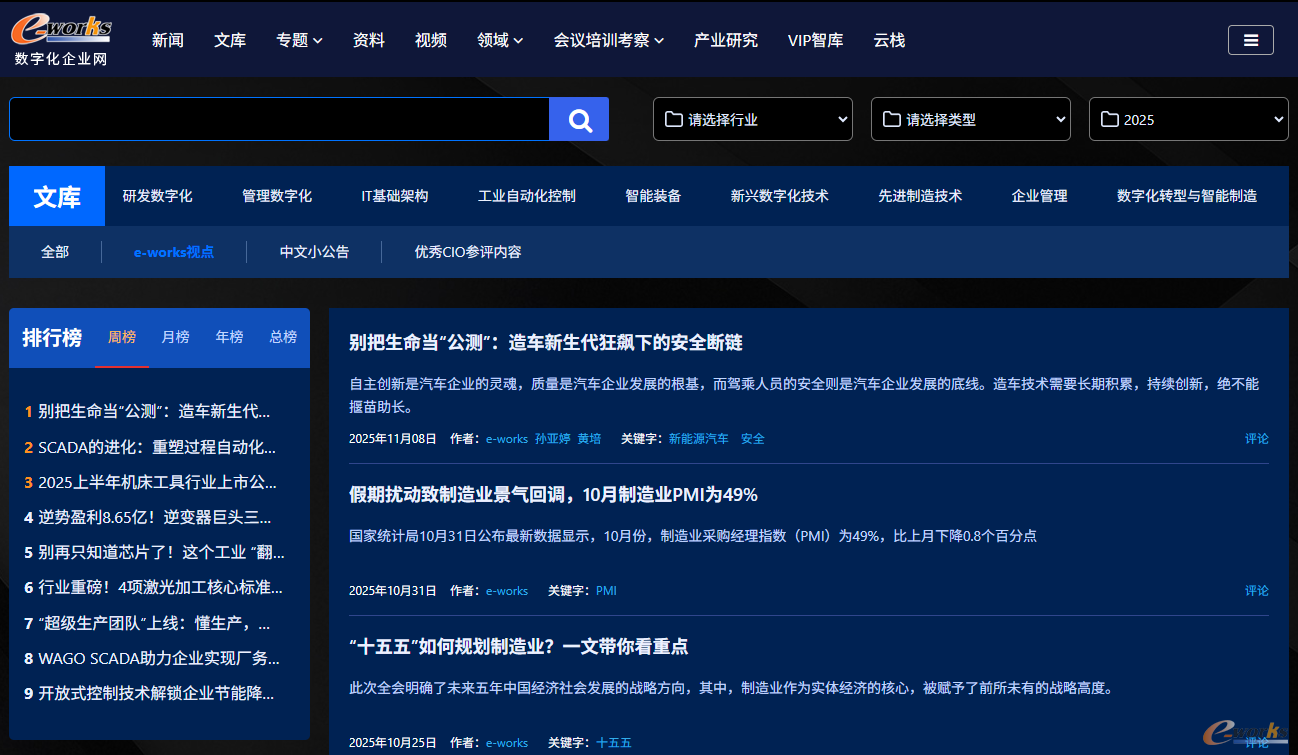Click 评论 link for the PMI article
The width and height of the screenshot is (1298, 755).
click(x=1256, y=591)
